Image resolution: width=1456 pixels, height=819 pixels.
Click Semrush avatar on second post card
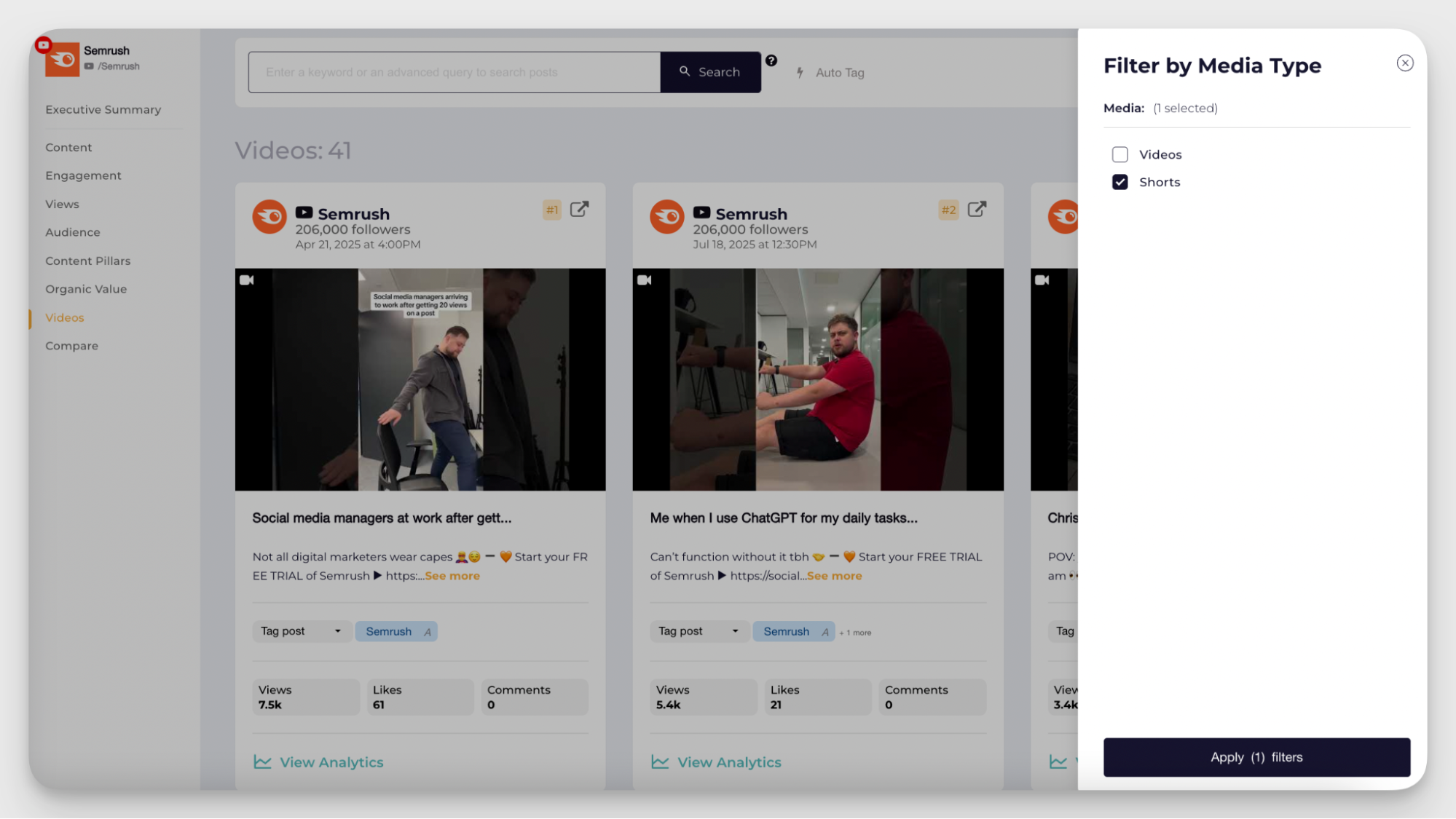(666, 216)
